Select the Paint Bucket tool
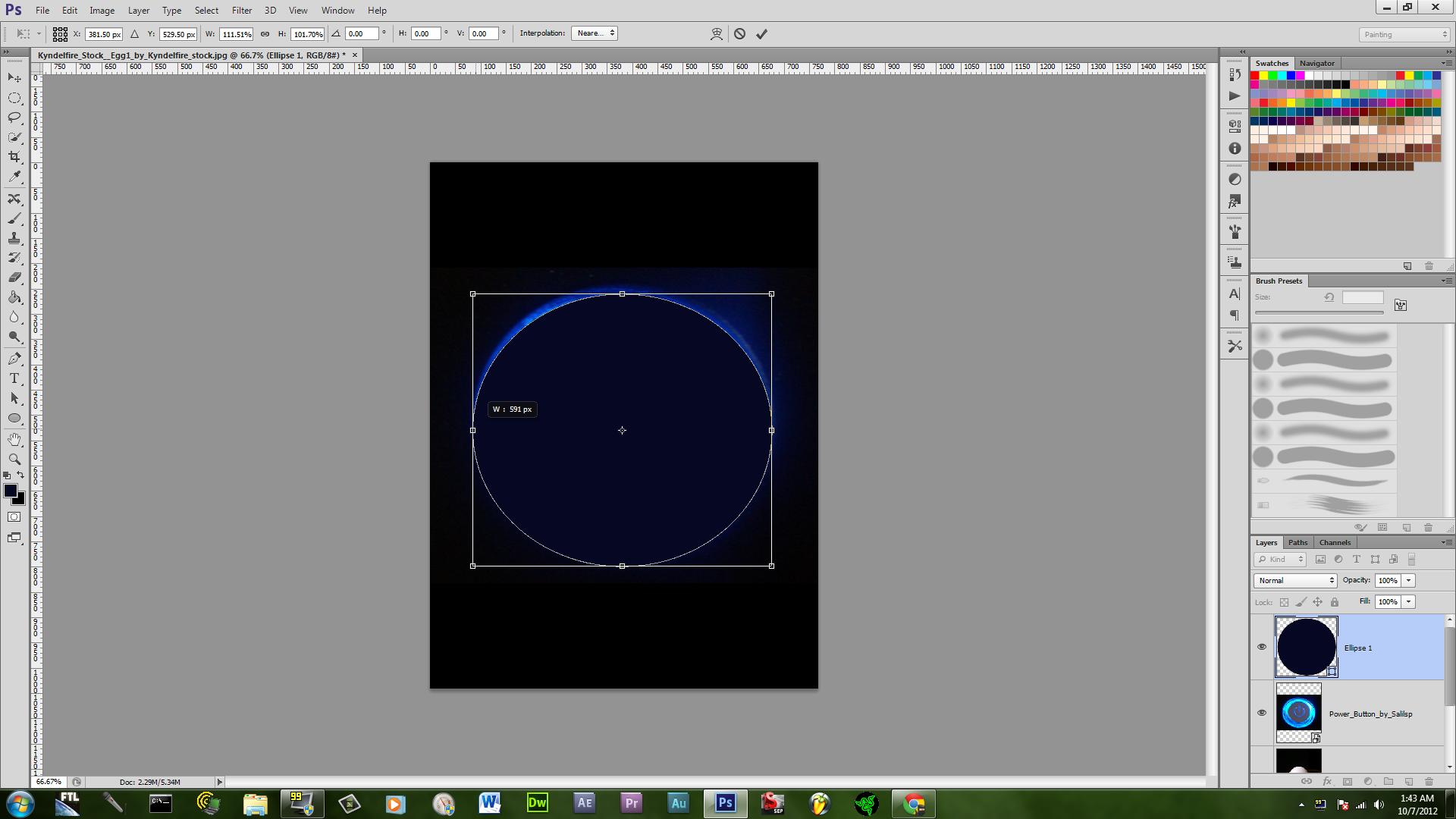1456x819 pixels. pos(14,297)
